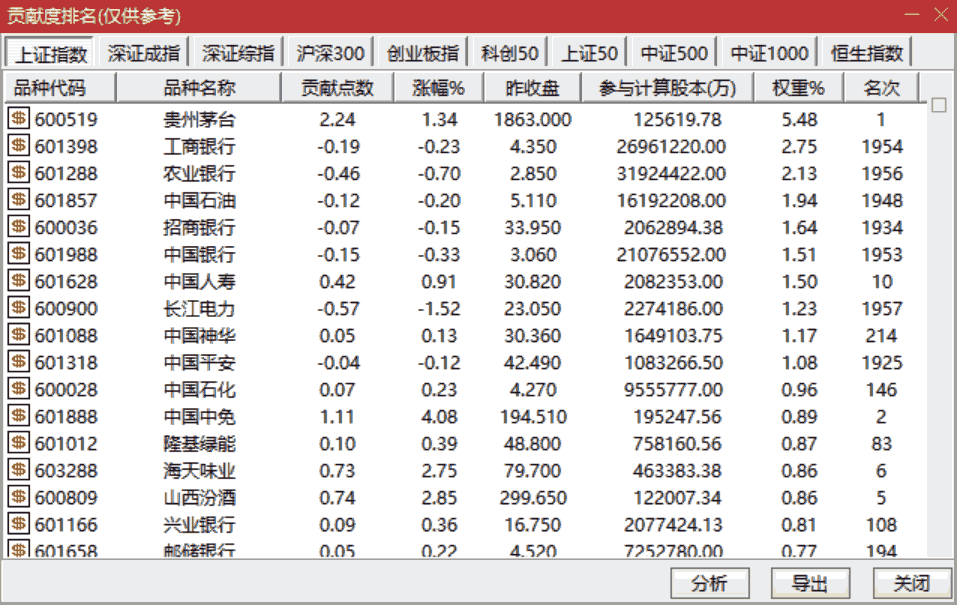Click the 导出 button
Viewport: 957px width, 605px height.
(810, 583)
